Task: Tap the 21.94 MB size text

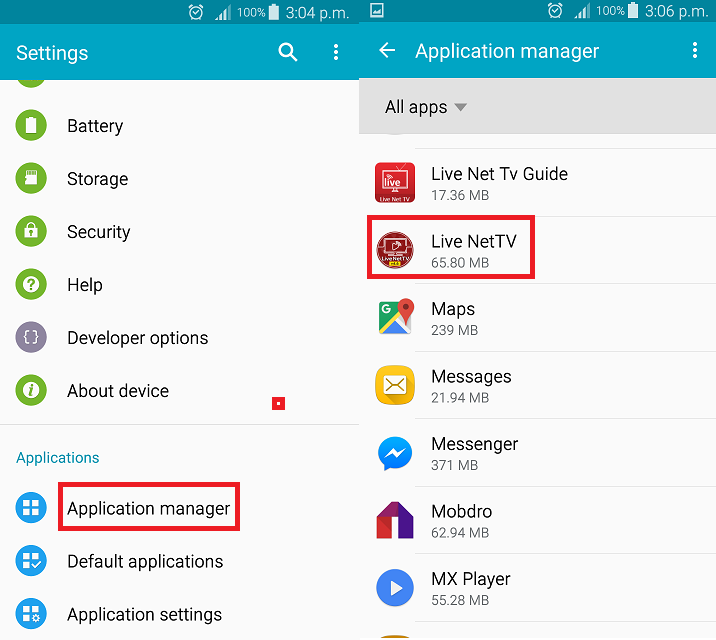Action: pyautogui.click(x=460, y=398)
